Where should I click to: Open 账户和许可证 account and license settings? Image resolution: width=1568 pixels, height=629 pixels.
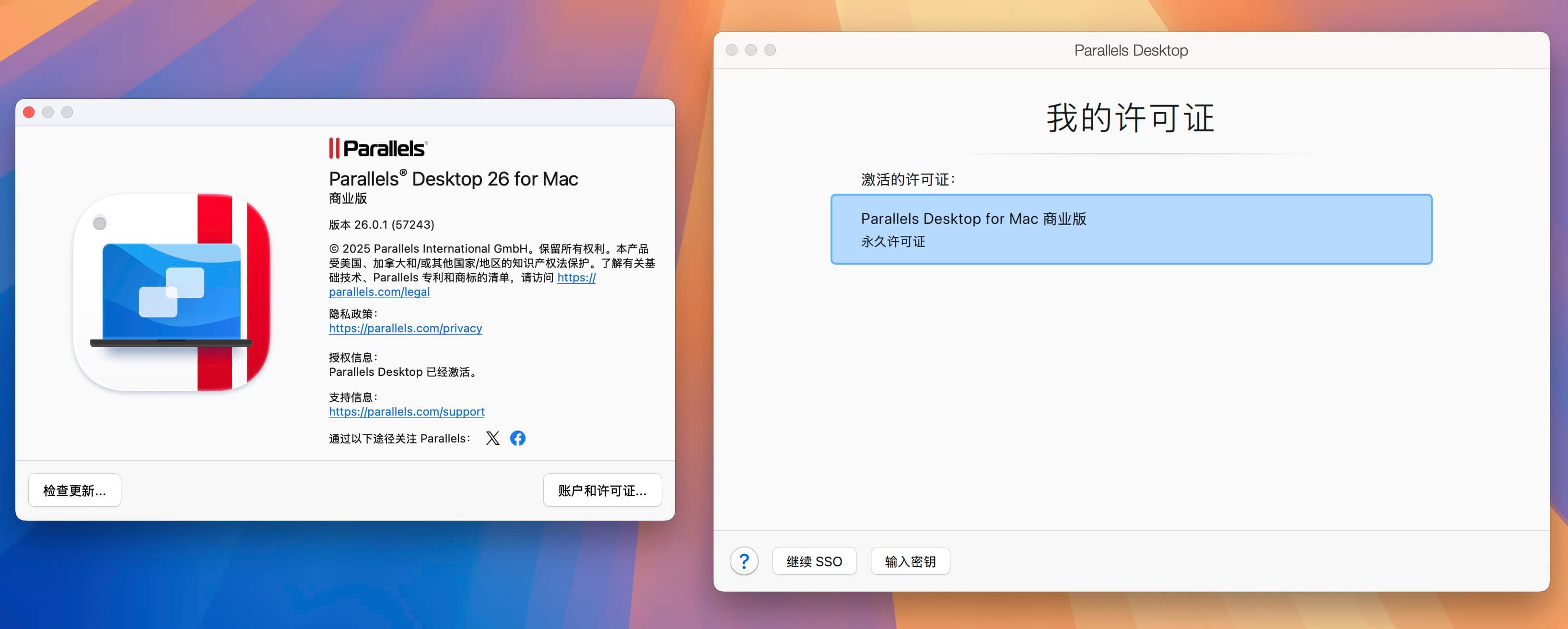[602, 489]
